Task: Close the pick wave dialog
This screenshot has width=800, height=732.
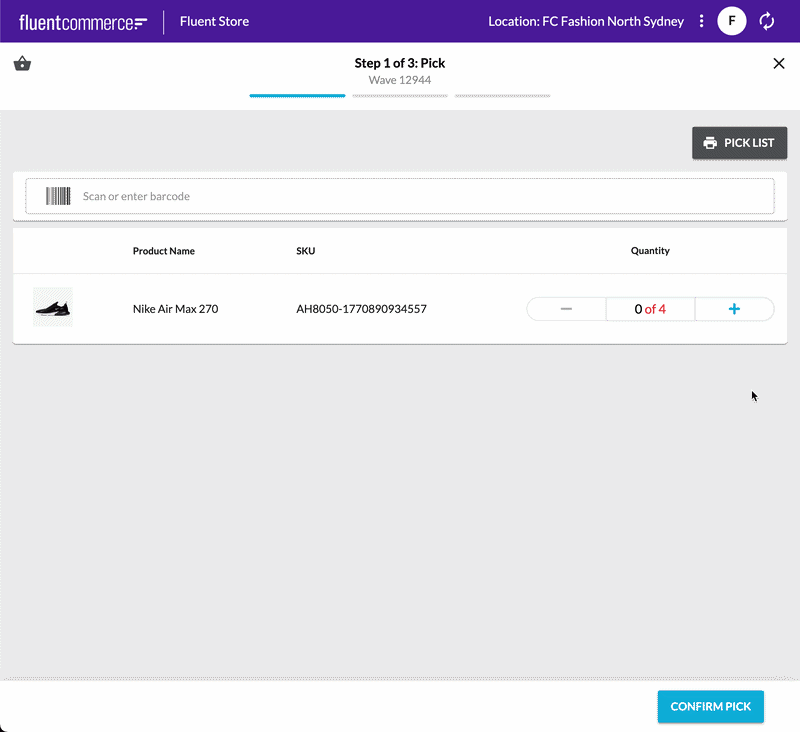Action: (779, 63)
